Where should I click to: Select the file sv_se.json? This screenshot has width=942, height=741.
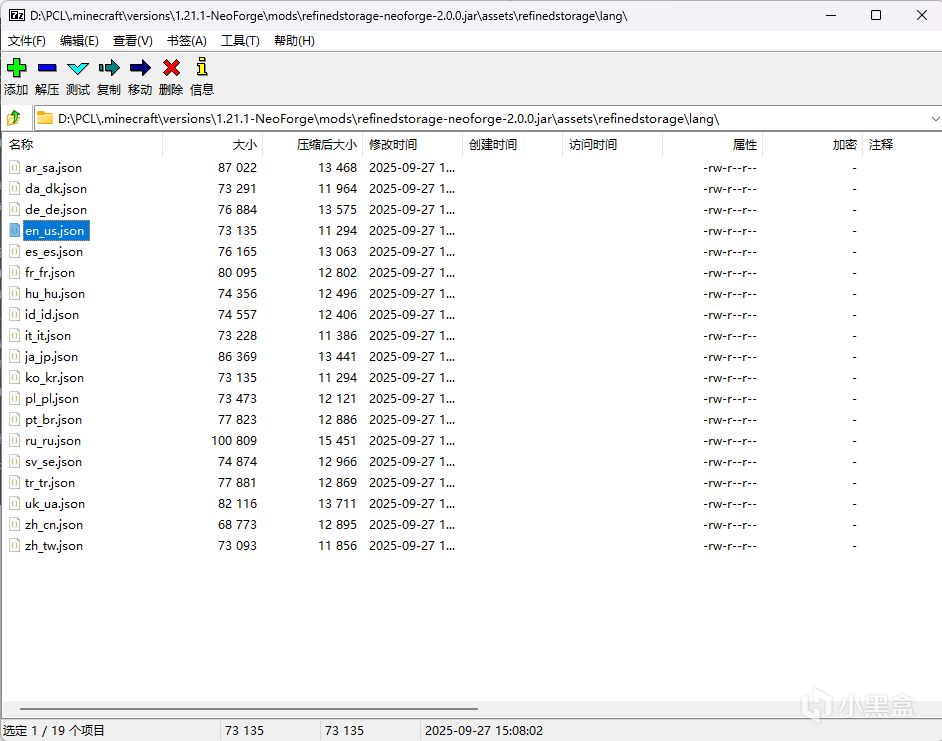(x=53, y=462)
